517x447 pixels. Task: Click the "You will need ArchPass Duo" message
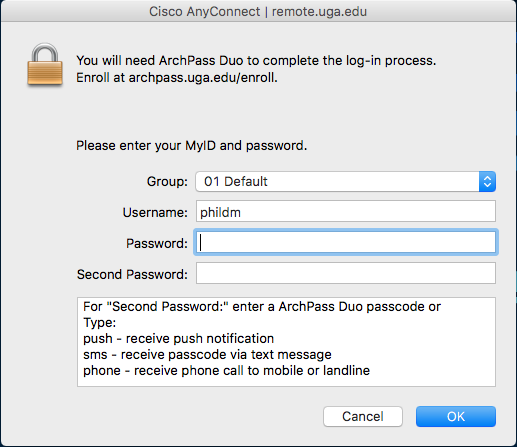click(256, 61)
